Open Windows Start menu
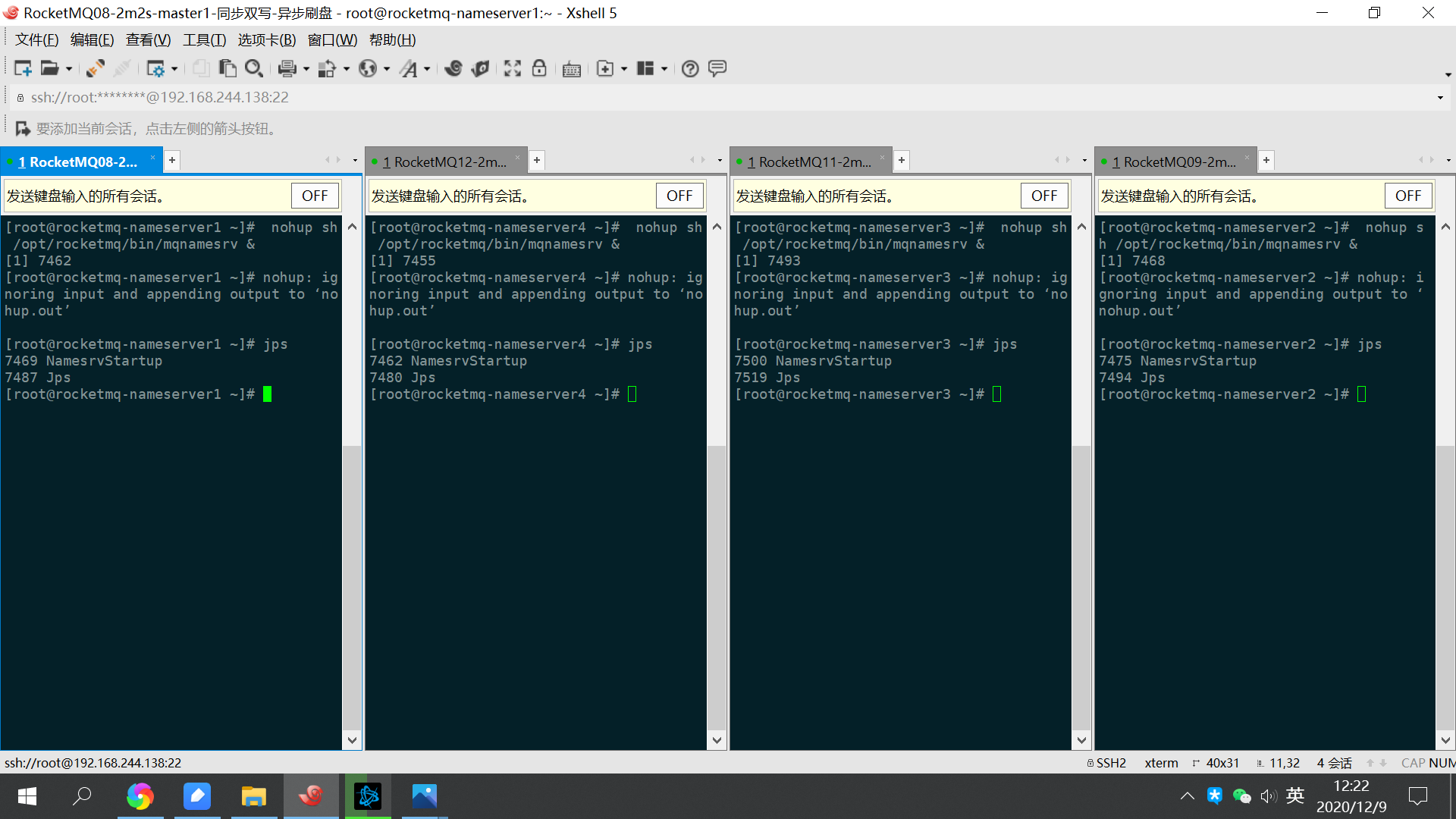Viewport: 1456px width, 819px height. pos(27,796)
